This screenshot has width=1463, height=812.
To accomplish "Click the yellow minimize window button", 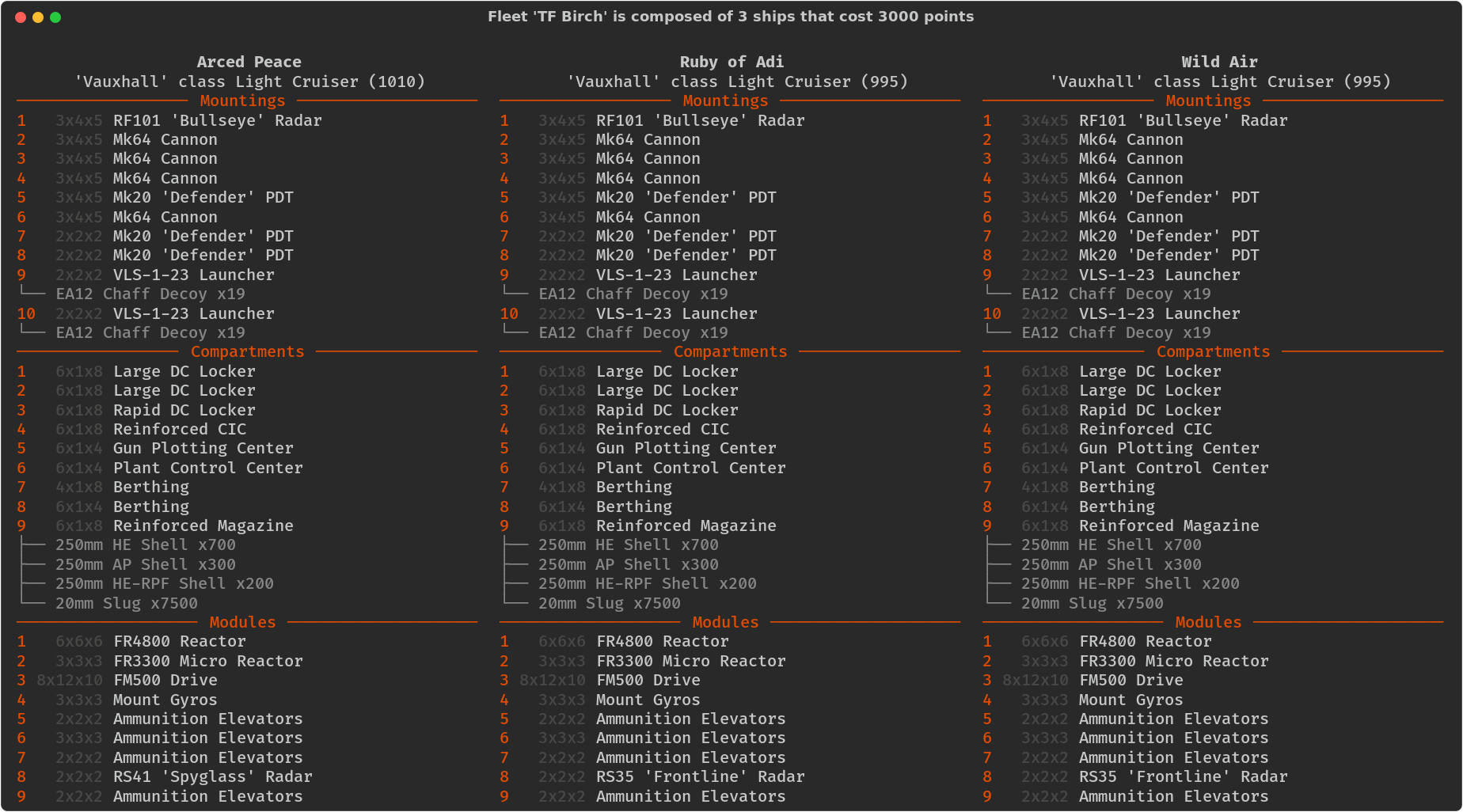I will [x=38, y=17].
